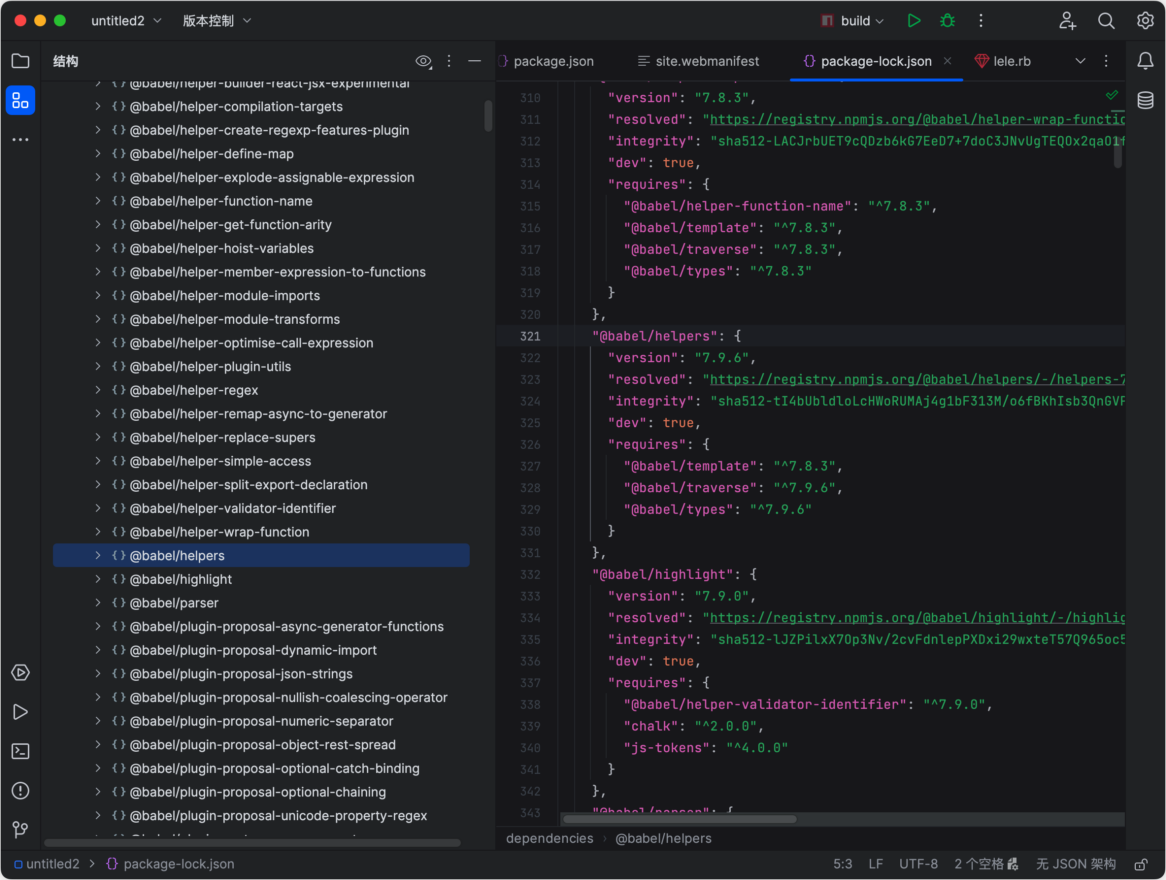Toggle file read-only lock icon
Image resolution: width=1166 pixels, height=880 pixels.
[x=1141, y=864]
